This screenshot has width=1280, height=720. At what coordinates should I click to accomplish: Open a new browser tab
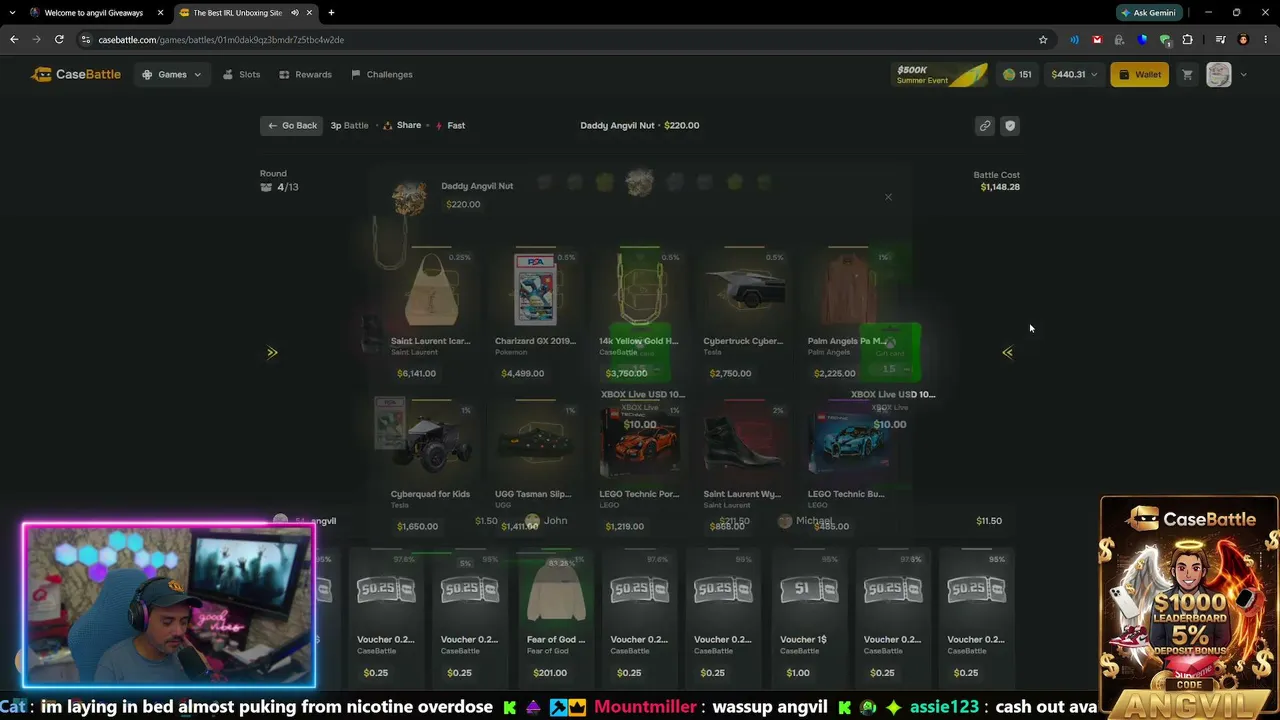[x=331, y=13]
